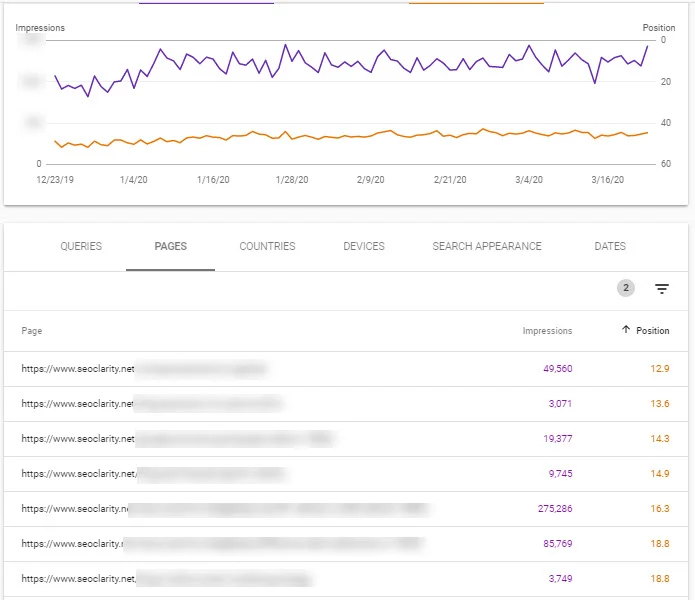The width and height of the screenshot is (695, 600).
Task: Open the Search Appearance tab
Action: [487, 246]
